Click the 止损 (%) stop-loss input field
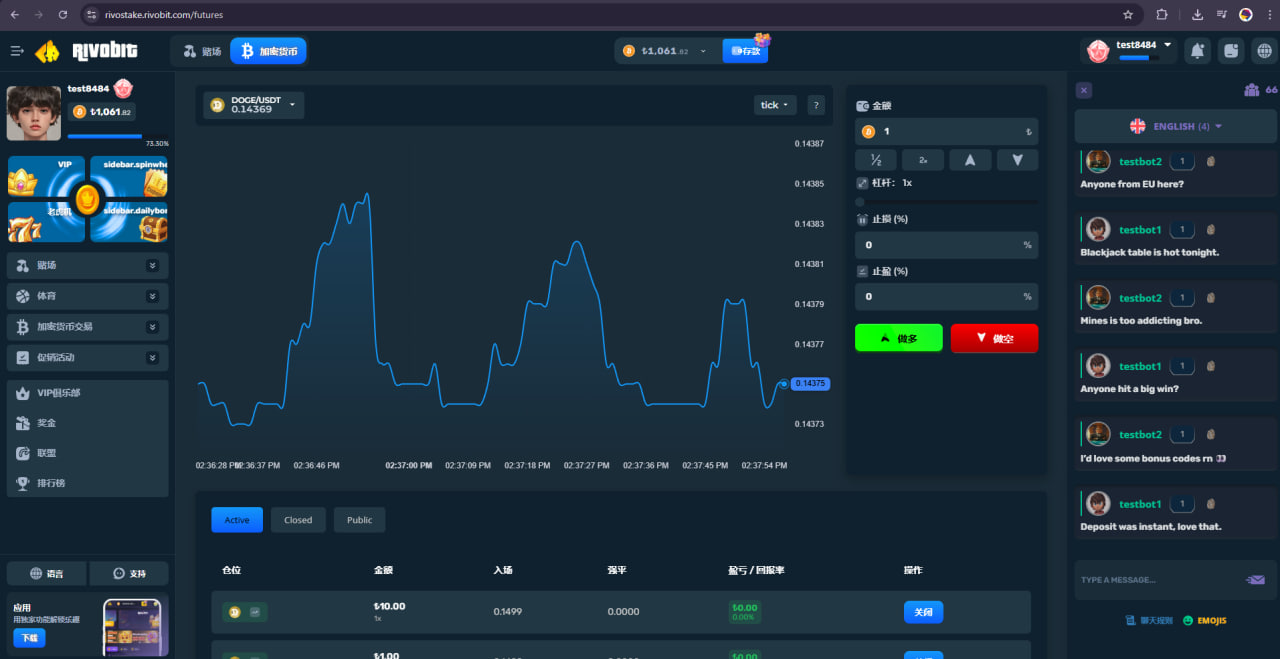The width and height of the screenshot is (1280, 659). [x=940, y=245]
